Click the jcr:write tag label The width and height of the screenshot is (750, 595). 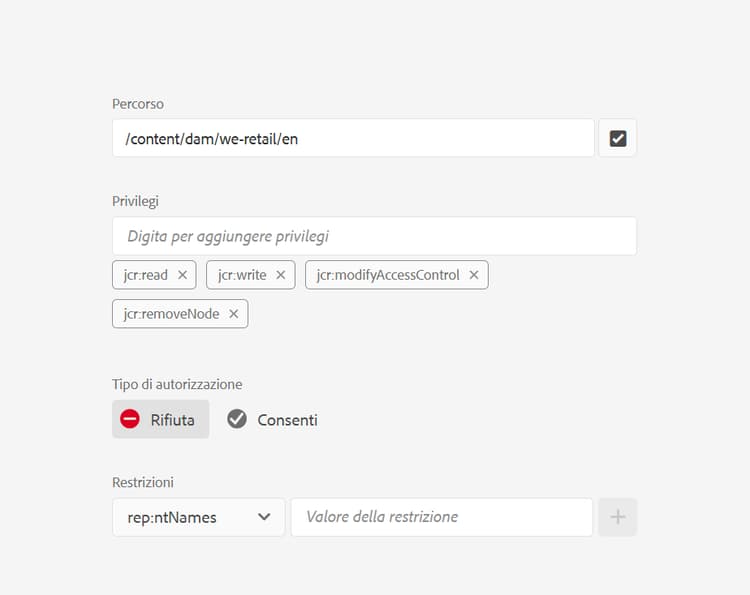tap(242, 275)
